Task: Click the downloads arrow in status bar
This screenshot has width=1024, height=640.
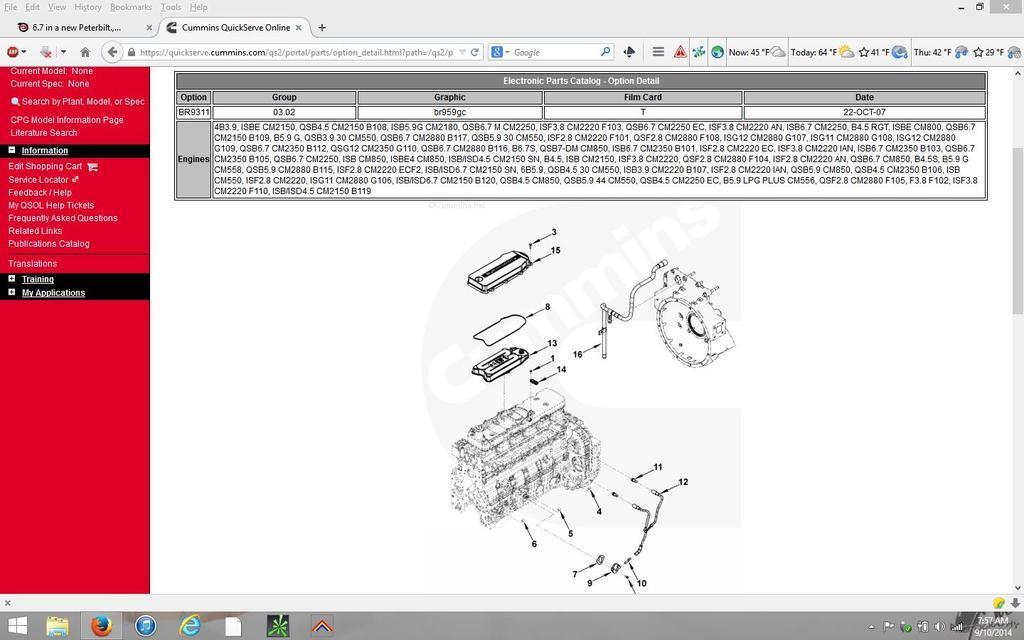Action: (1014, 603)
